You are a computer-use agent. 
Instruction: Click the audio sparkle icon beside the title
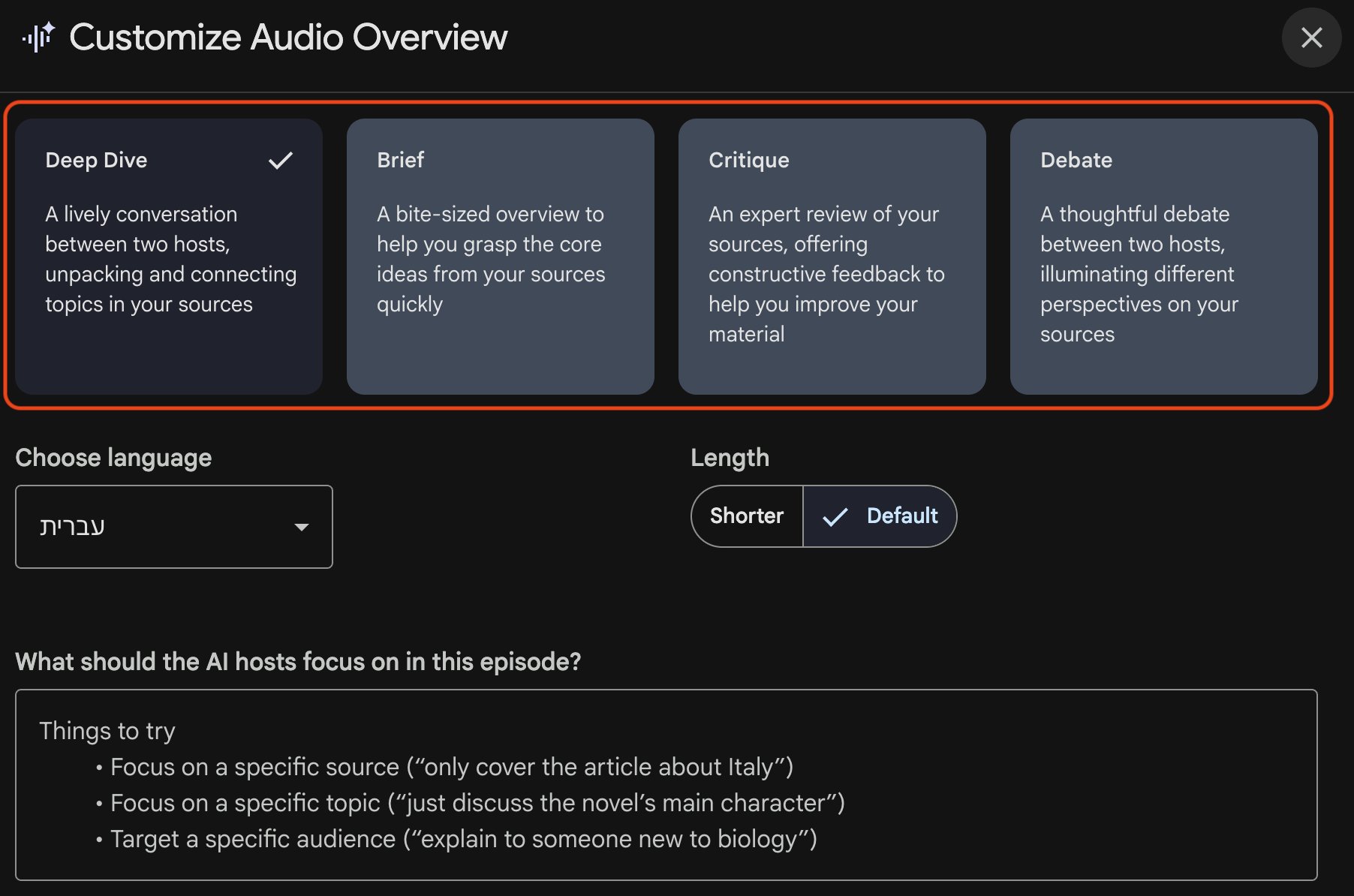point(38,37)
